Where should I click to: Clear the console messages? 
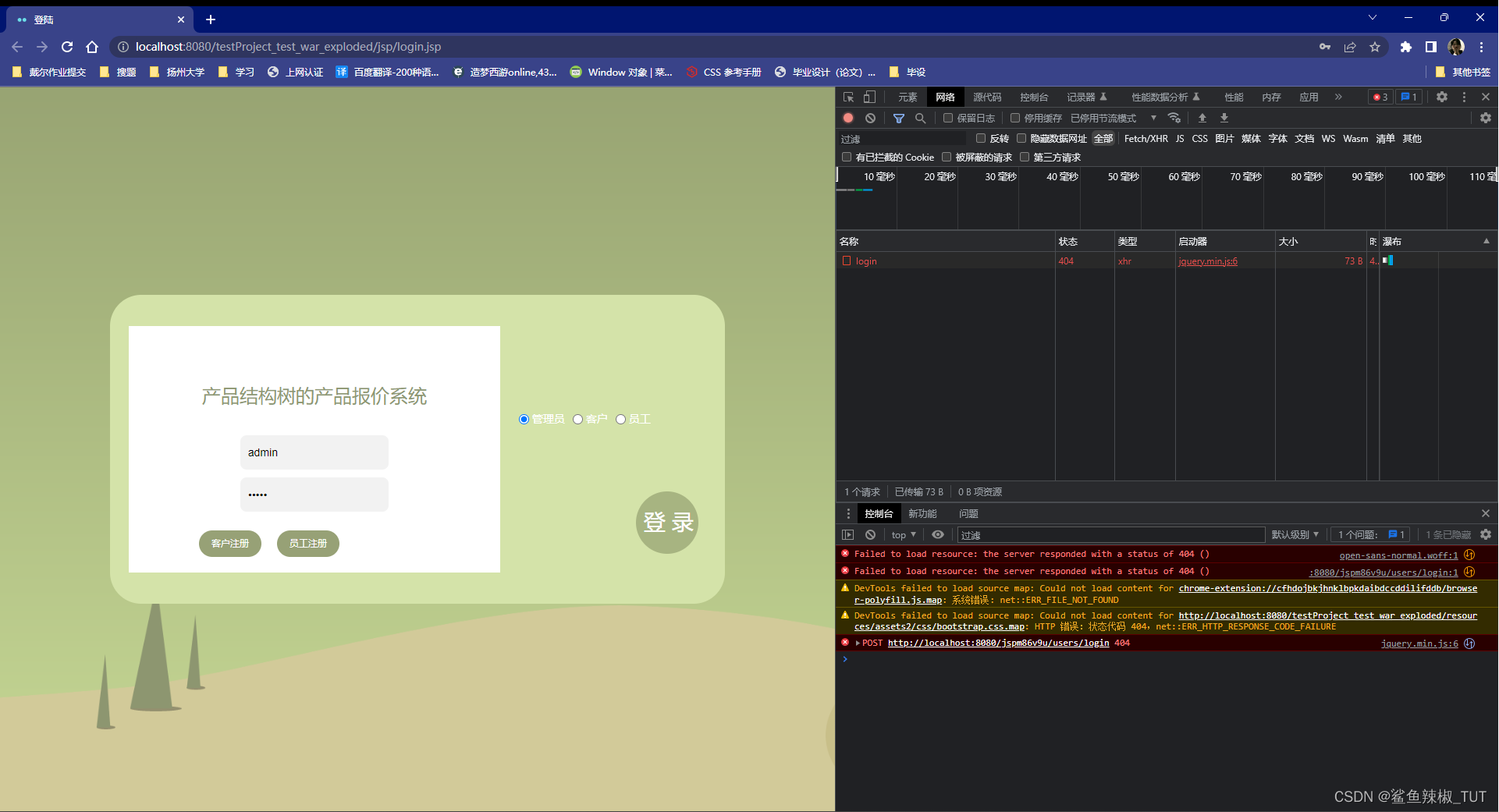pos(870,534)
